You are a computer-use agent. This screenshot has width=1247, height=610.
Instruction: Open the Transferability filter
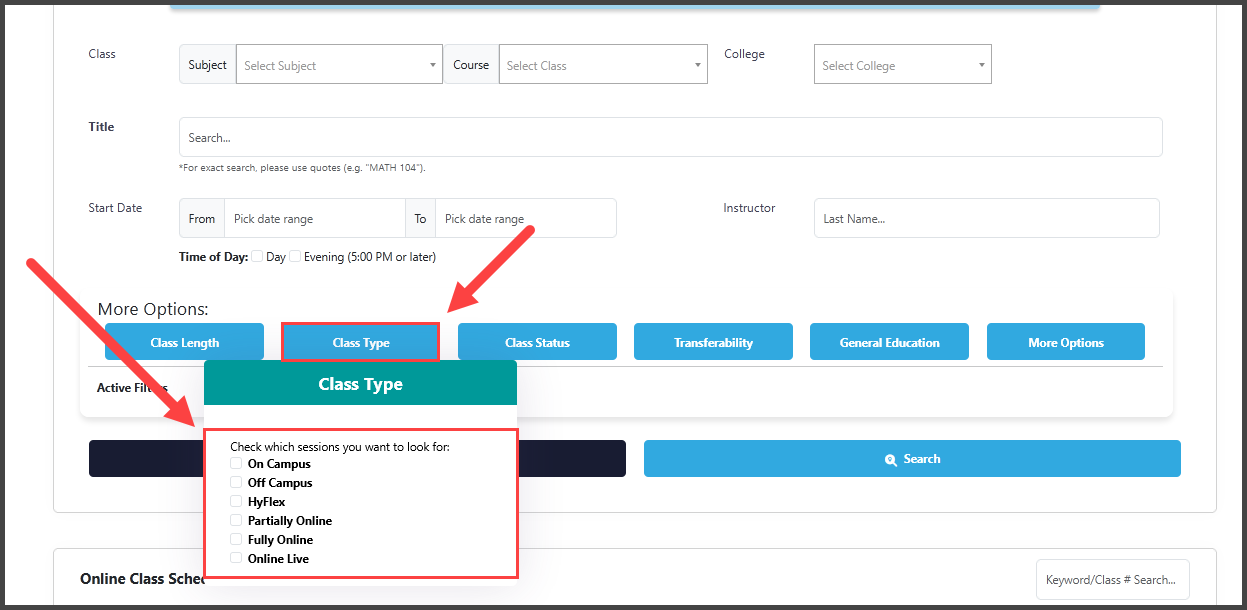(x=713, y=341)
